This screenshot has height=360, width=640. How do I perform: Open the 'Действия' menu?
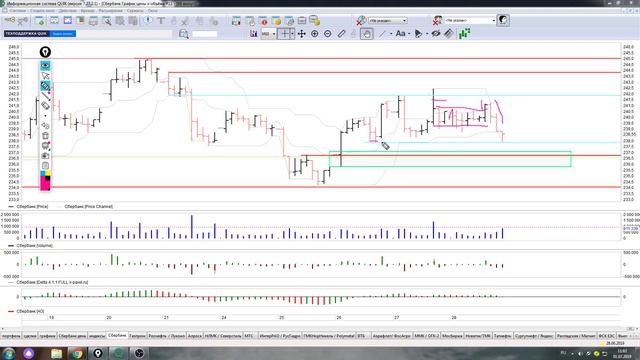[x=67, y=11]
